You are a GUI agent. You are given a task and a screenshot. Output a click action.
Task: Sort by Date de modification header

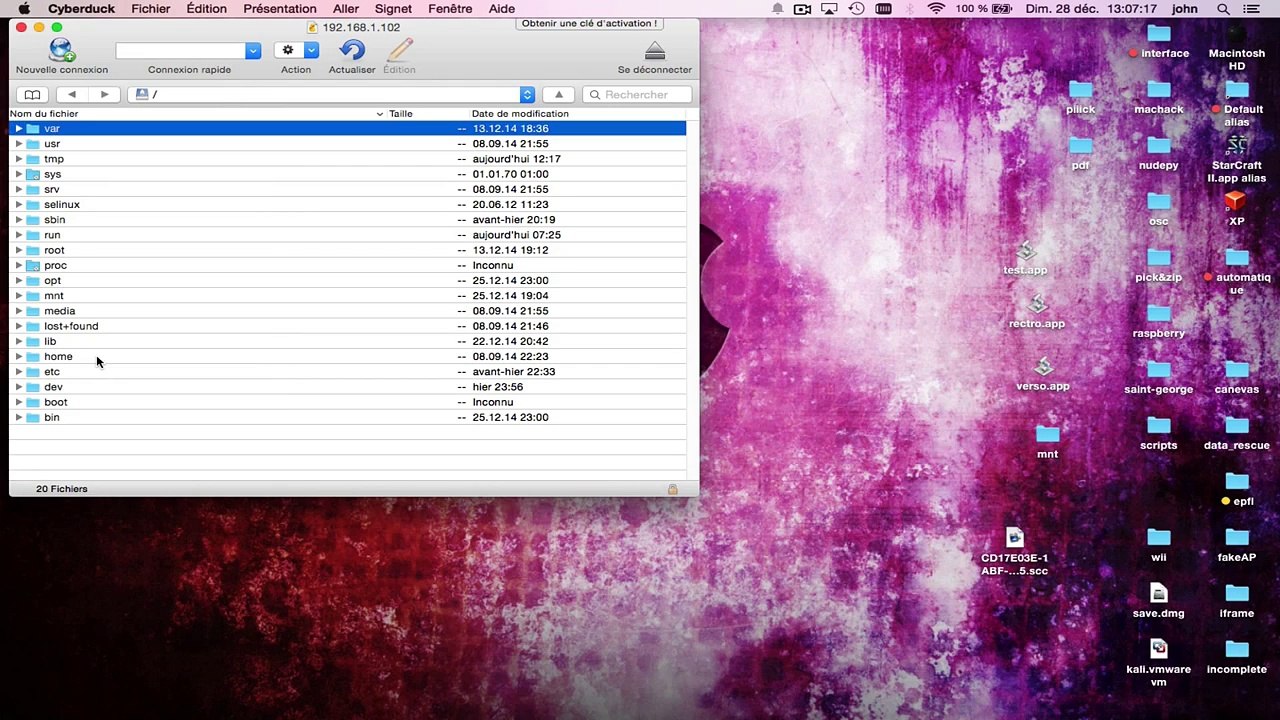[577, 114]
